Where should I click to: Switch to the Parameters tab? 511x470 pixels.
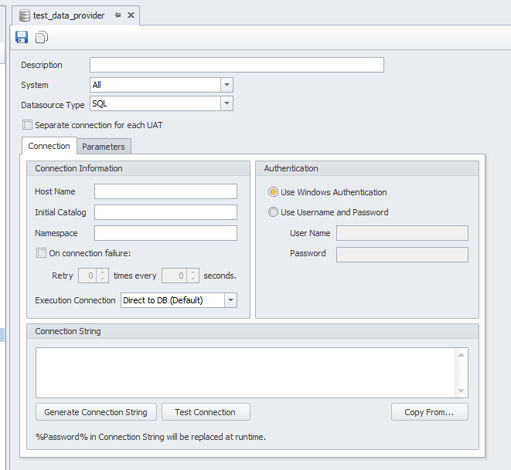(104, 147)
